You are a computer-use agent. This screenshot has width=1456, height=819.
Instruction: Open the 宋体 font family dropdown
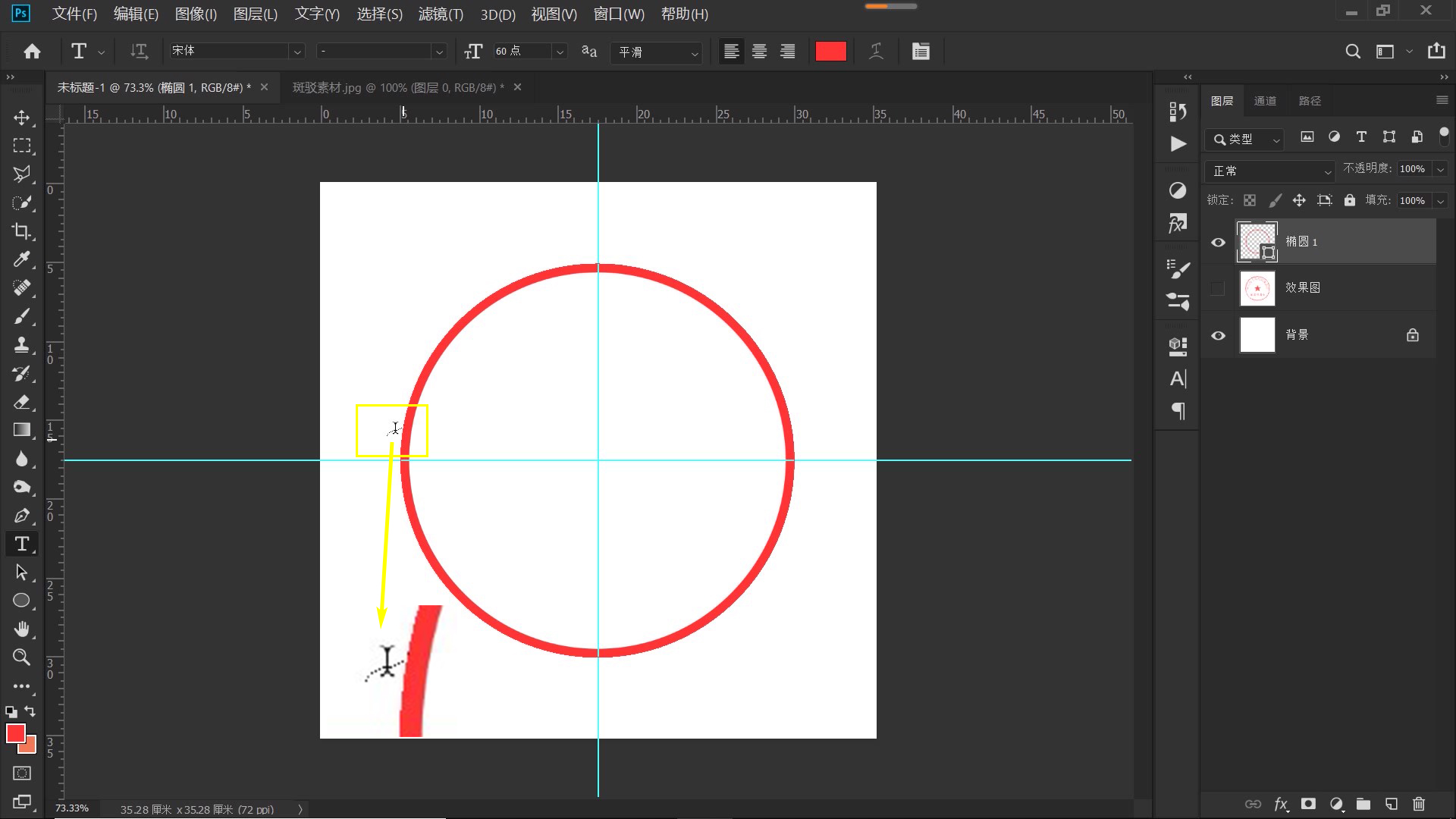click(x=297, y=51)
